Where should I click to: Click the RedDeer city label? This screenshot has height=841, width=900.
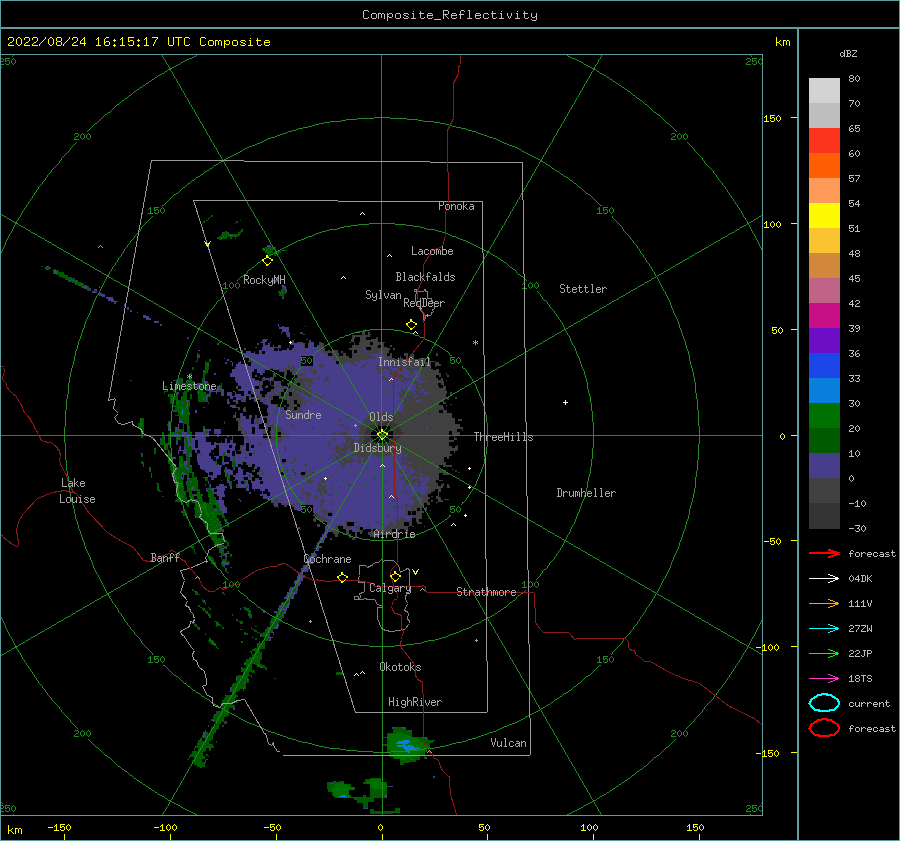pos(424,303)
